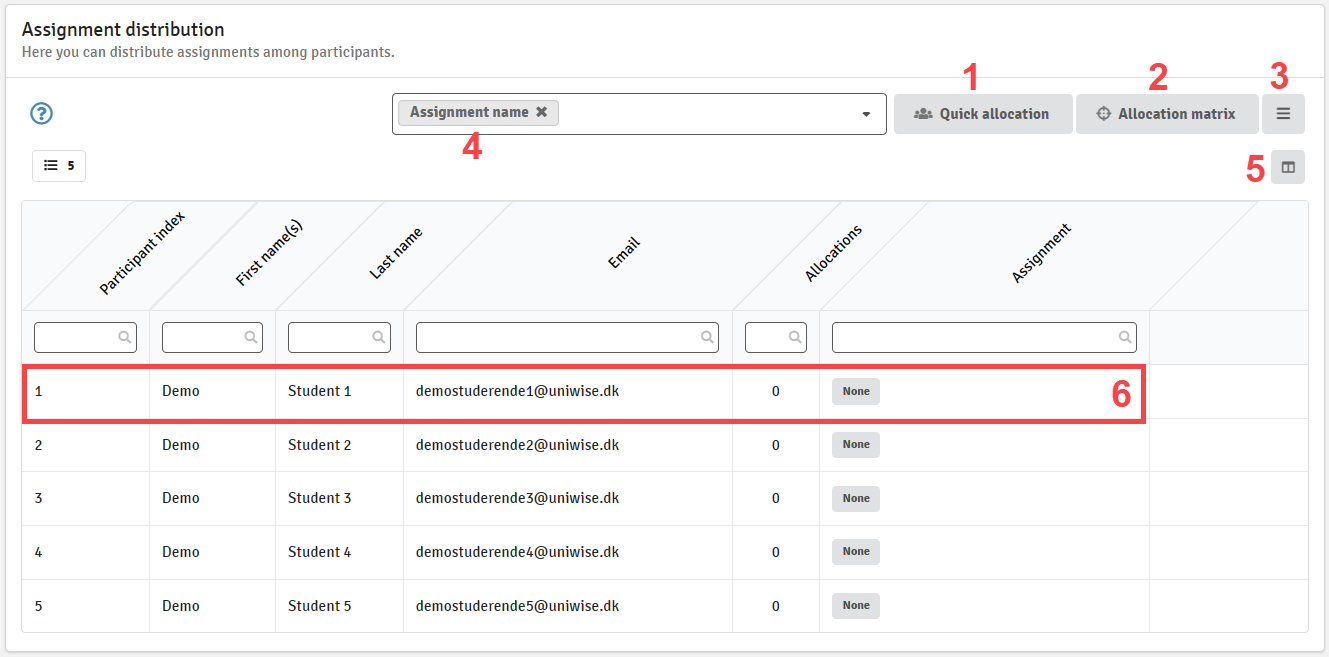Click the Student 3 last name cell
This screenshot has width=1329, height=657.
coord(339,498)
